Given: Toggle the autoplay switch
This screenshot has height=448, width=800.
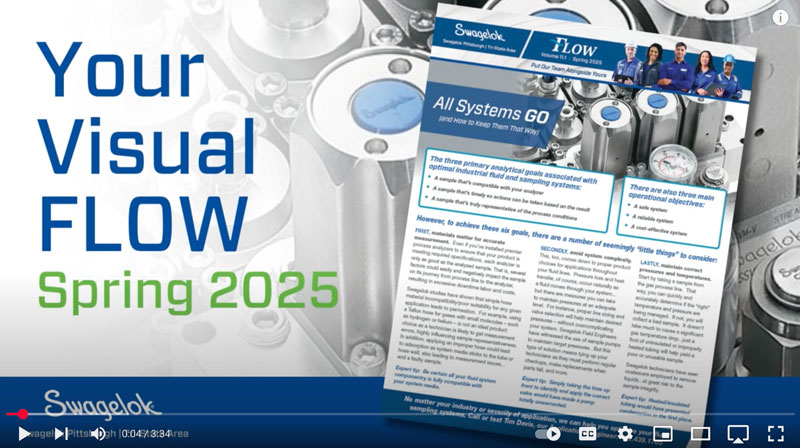Looking at the screenshot, I should pyautogui.click(x=547, y=434).
